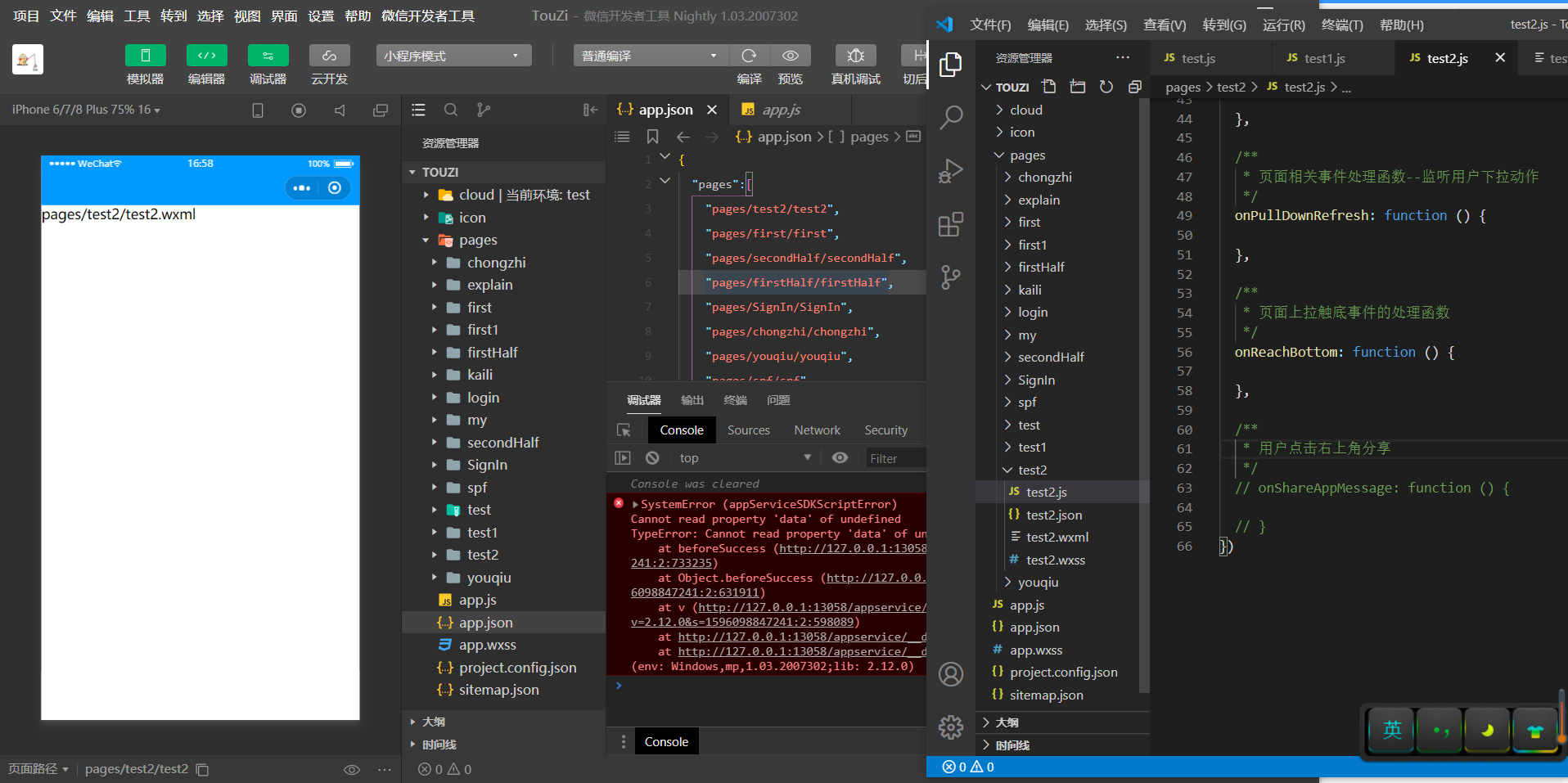Toggle the 调试器 debugger panel
This screenshot has width=1568, height=783.
tap(268, 56)
